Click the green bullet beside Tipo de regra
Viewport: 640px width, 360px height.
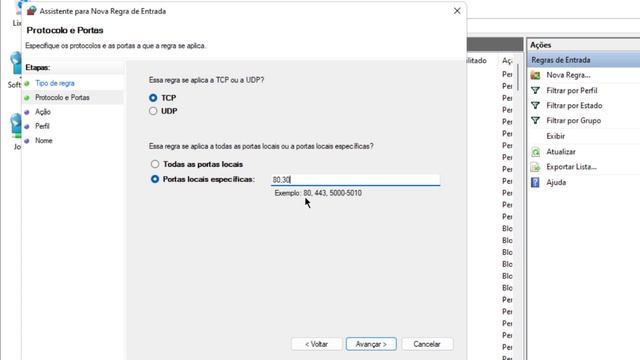coord(27,84)
